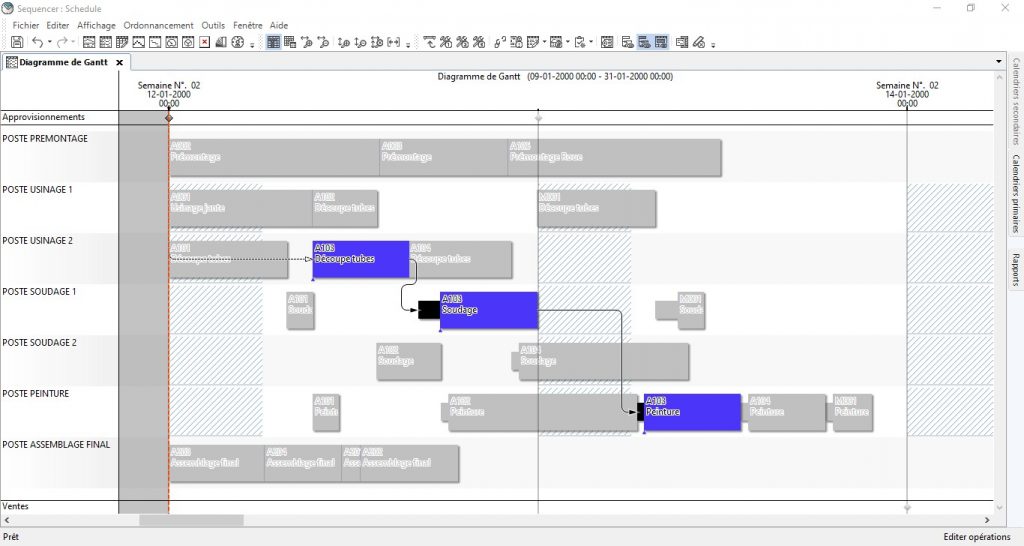Open the Editer menu
Image resolution: width=1024 pixels, height=546 pixels.
[57, 25]
